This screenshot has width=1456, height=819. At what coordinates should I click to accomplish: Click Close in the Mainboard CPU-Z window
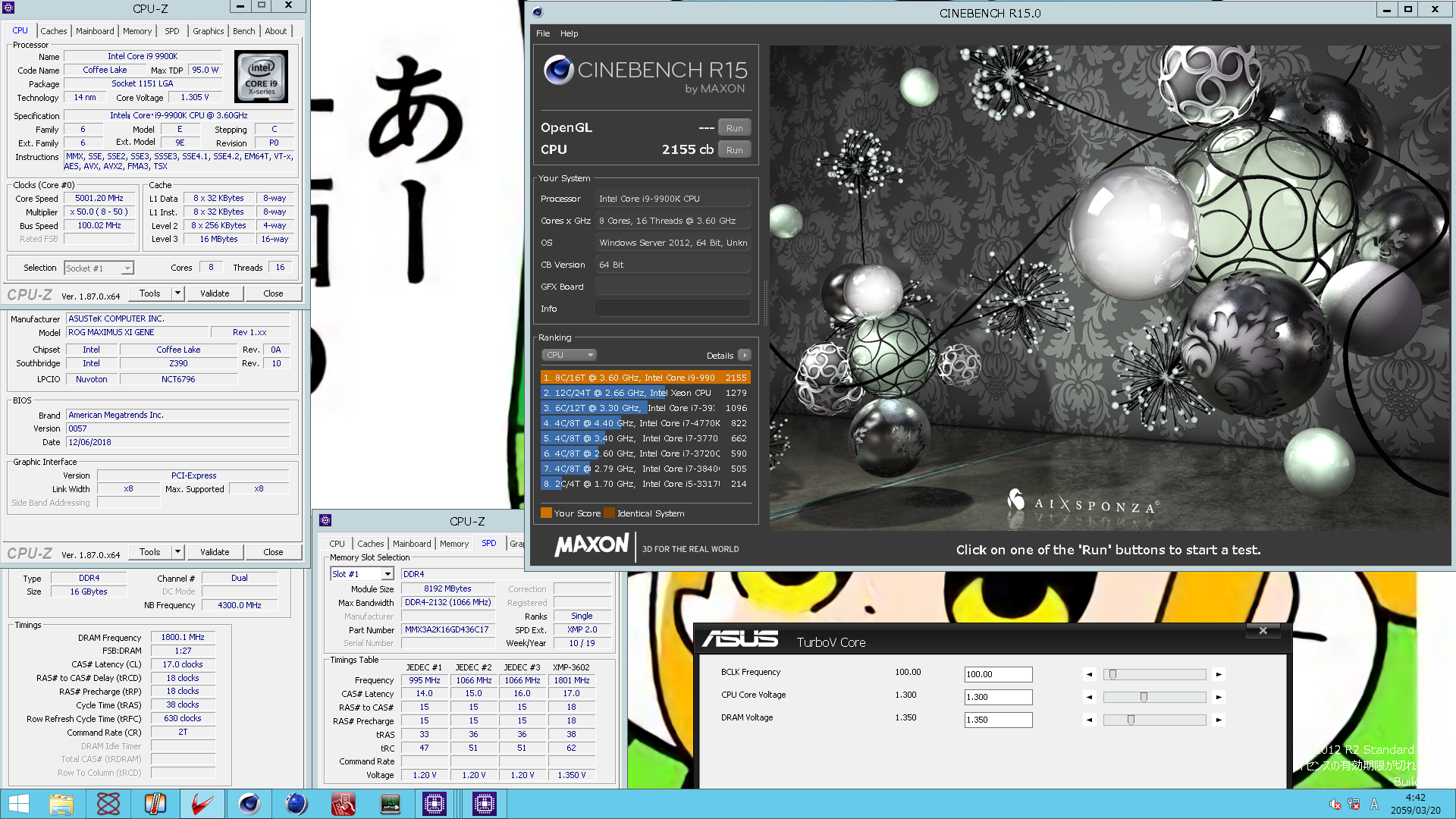(x=273, y=552)
